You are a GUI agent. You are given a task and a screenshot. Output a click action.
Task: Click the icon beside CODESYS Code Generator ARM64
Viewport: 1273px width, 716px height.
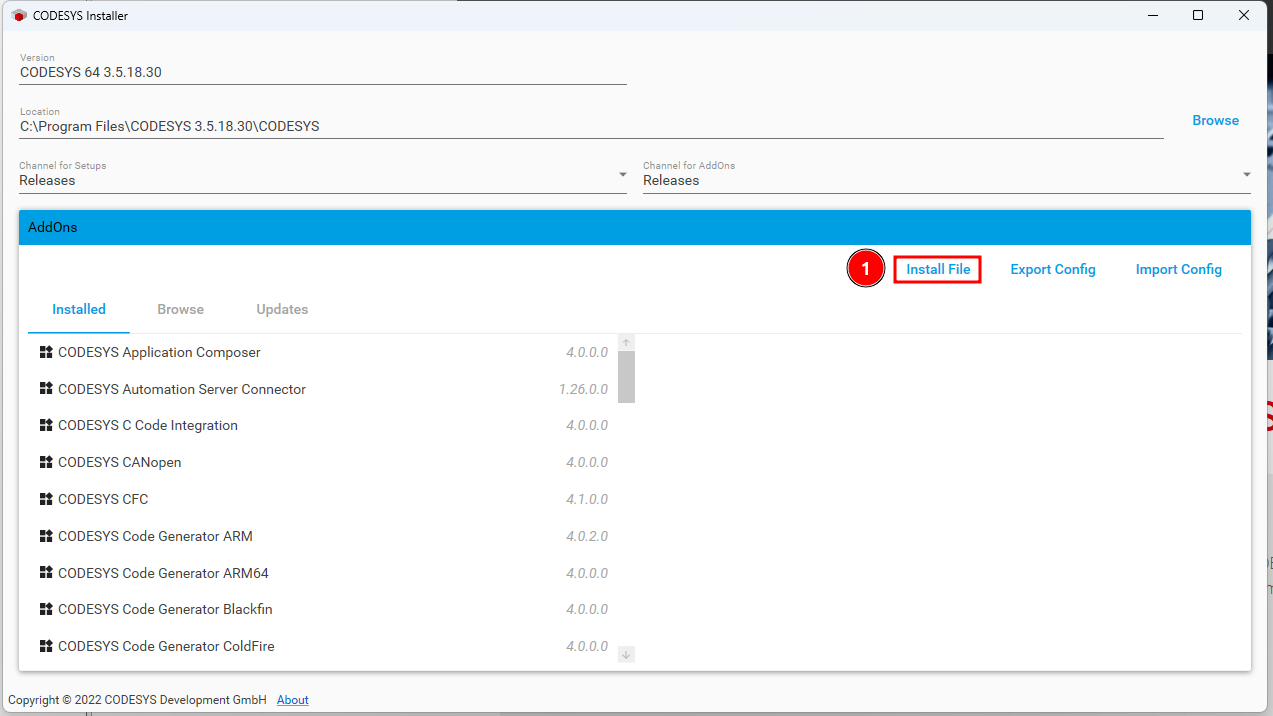point(46,572)
